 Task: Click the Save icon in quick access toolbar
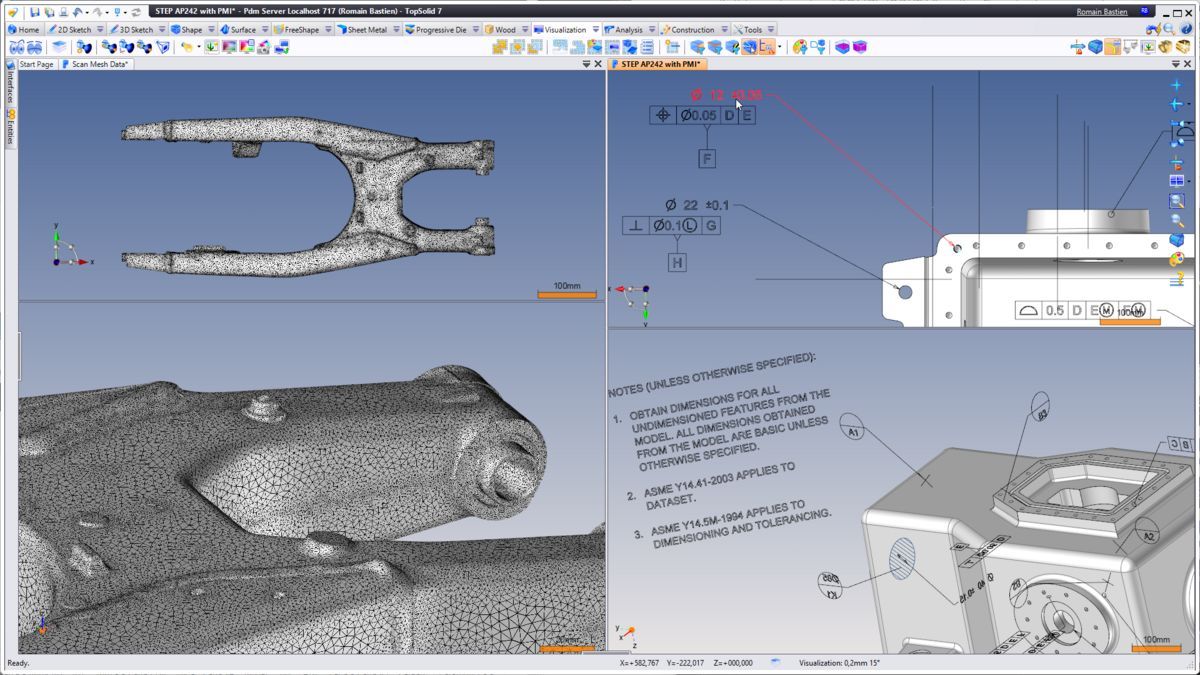coord(35,12)
